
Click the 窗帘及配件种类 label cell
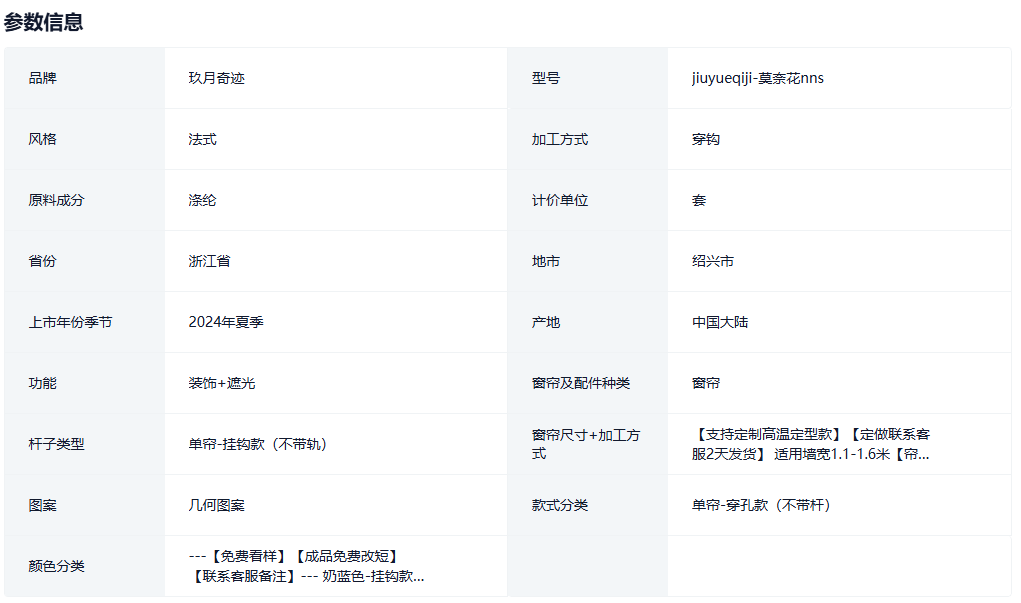(580, 383)
